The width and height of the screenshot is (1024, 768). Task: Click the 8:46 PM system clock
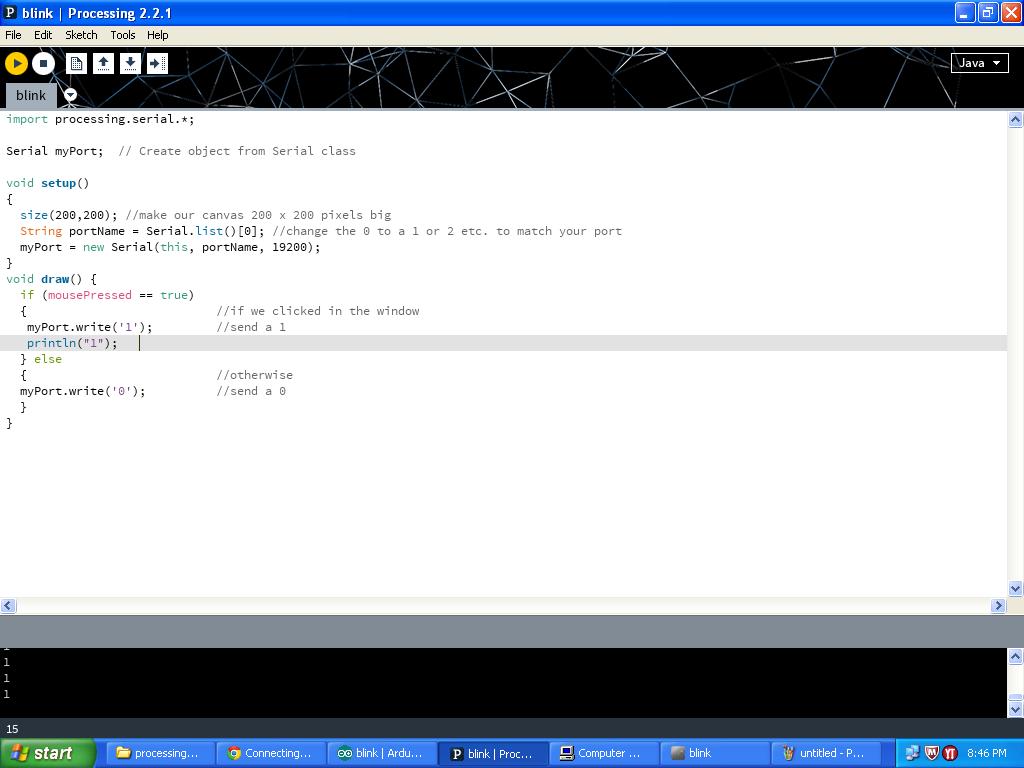tap(987, 754)
